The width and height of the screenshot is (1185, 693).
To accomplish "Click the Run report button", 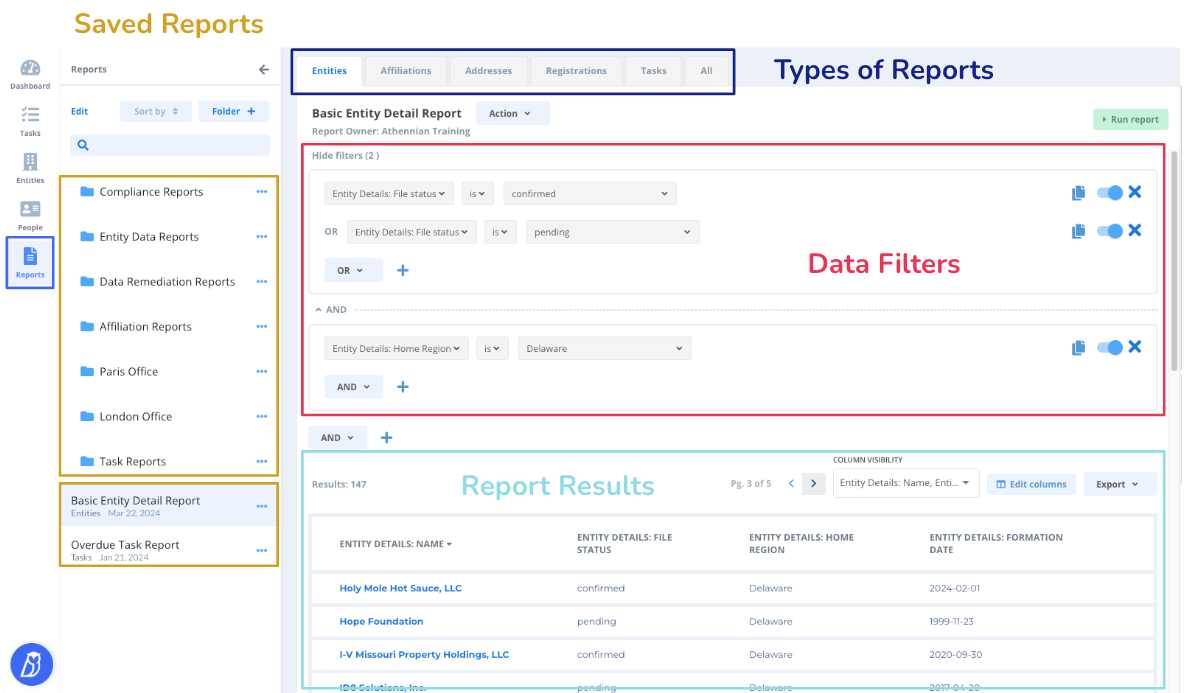I will [1130, 118].
